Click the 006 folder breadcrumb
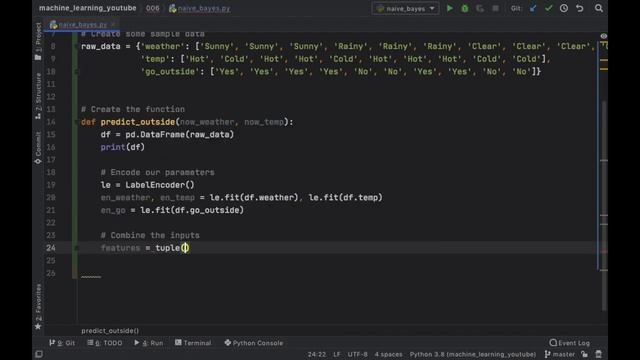 (x=153, y=8)
